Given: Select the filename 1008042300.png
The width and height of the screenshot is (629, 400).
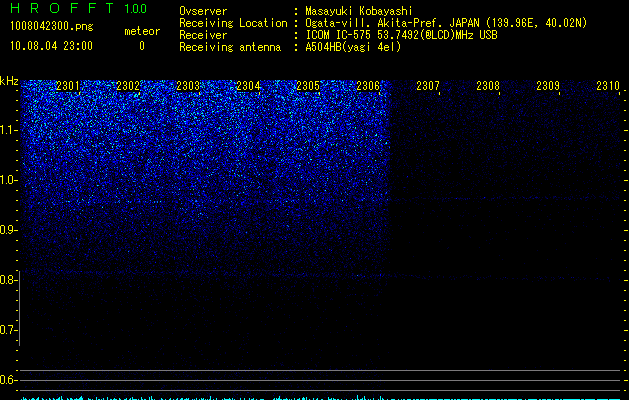Looking at the screenshot, I should [x=52, y=26].
